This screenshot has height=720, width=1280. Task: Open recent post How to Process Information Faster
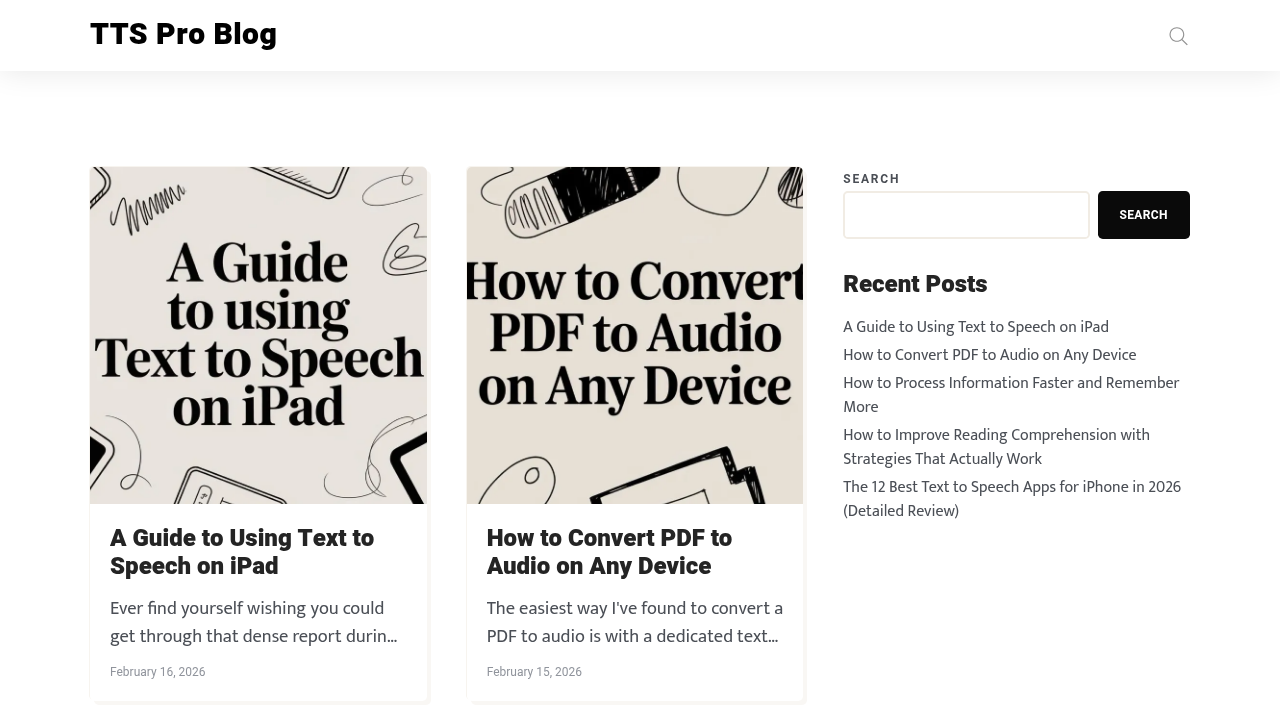[x=1011, y=395]
